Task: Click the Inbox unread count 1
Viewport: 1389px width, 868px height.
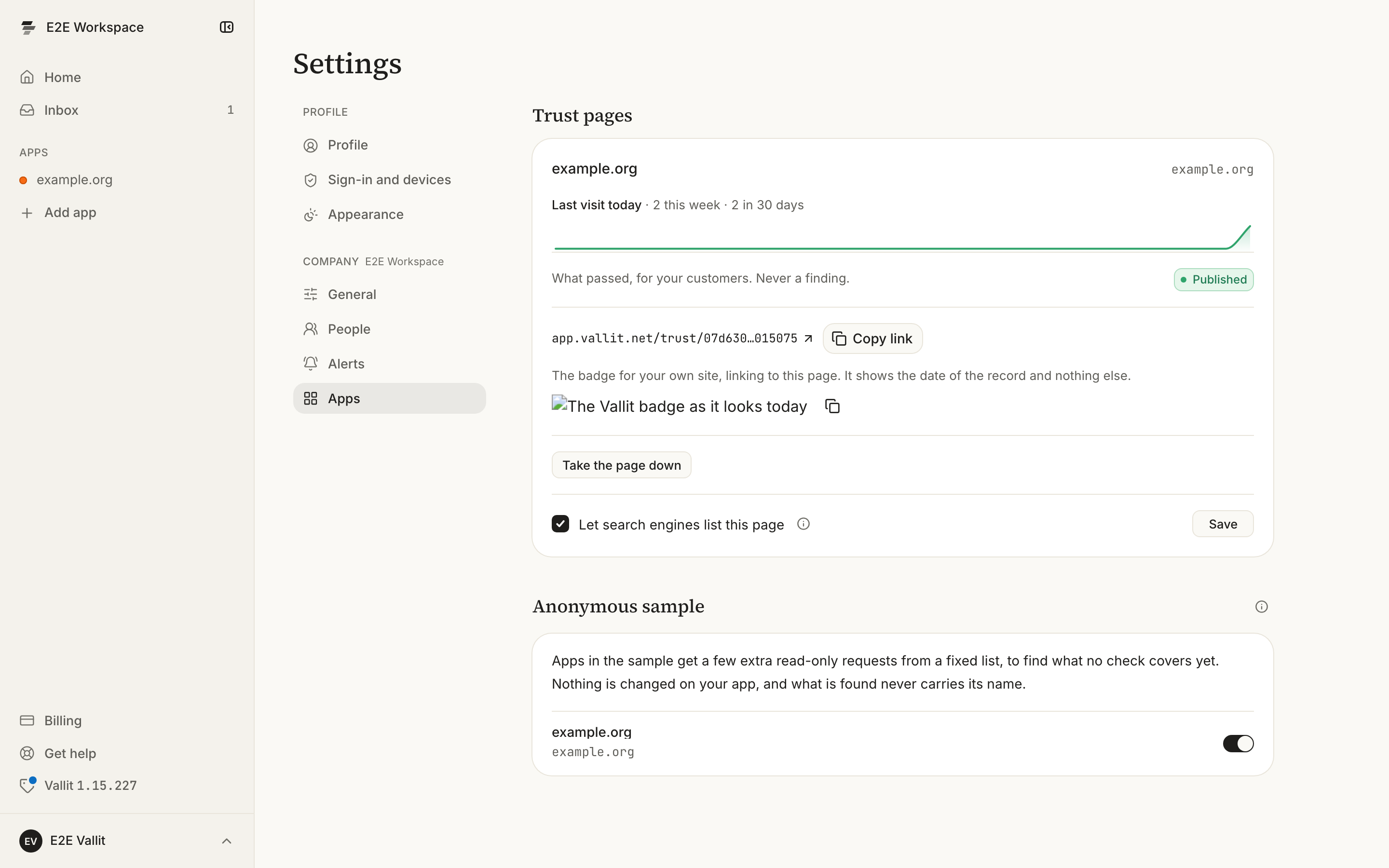Action: (230, 109)
